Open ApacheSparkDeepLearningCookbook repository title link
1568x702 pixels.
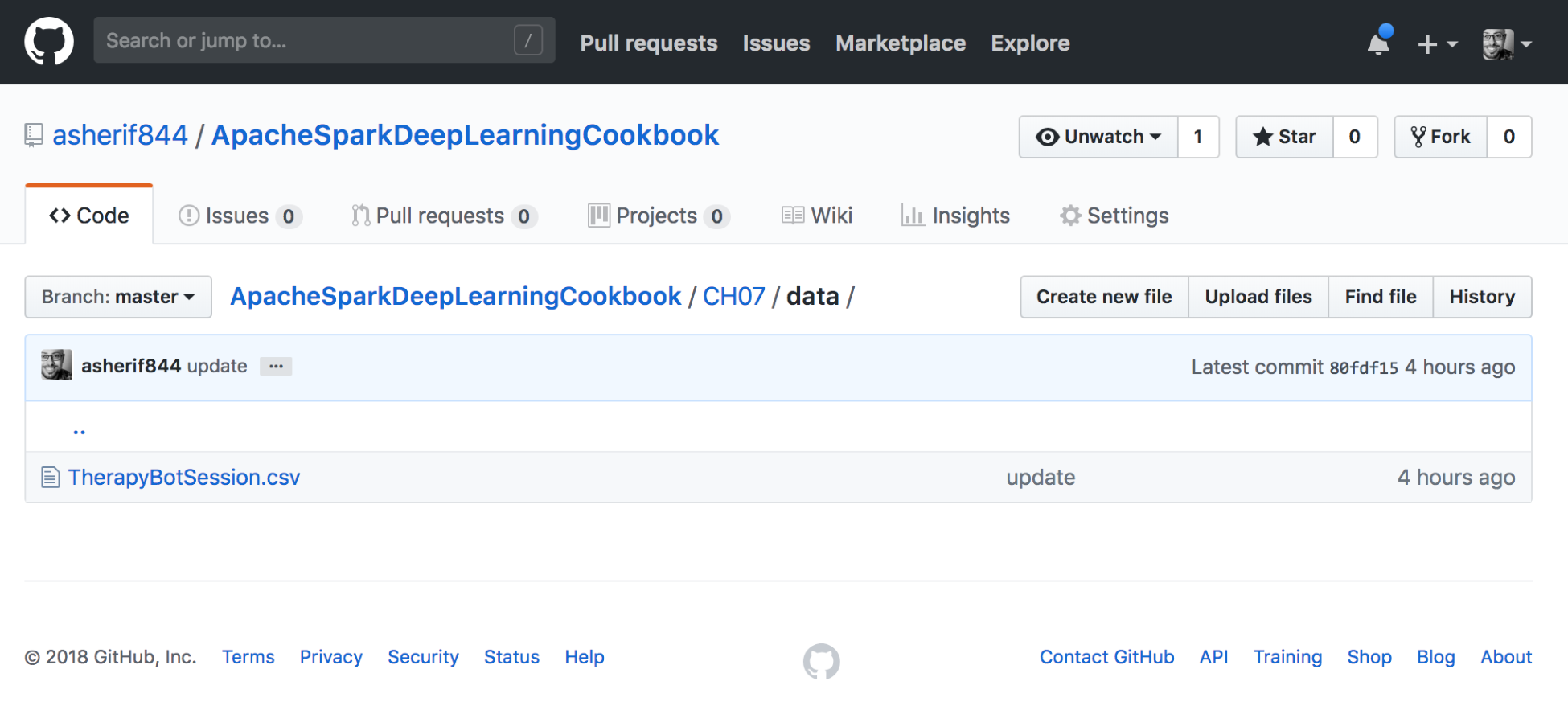pyautogui.click(x=465, y=135)
